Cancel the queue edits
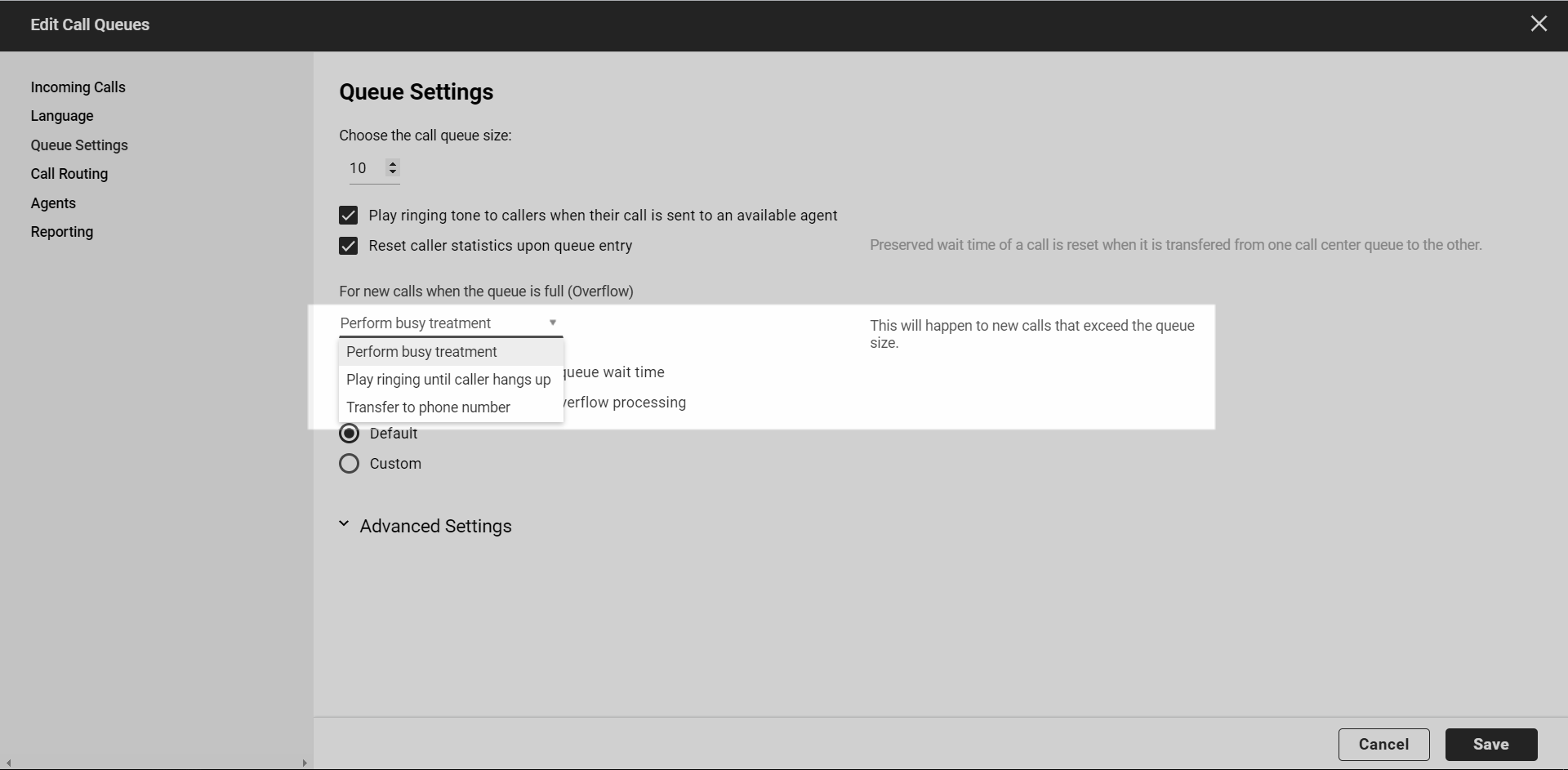 point(1383,744)
